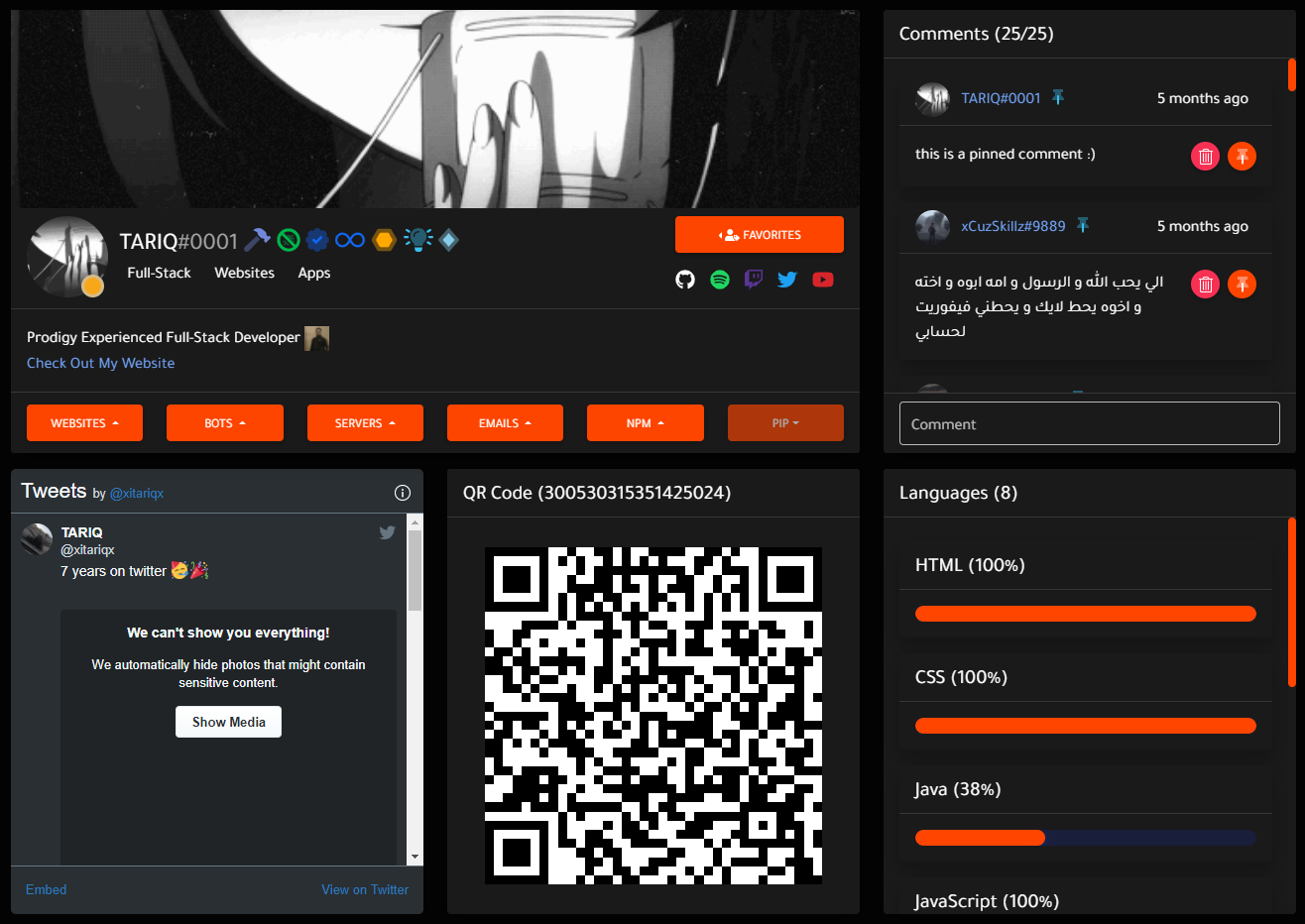Click TARIQ#0001 avatar in comments
Viewport: 1305px width, 924px height.
[x=932, y=98]
